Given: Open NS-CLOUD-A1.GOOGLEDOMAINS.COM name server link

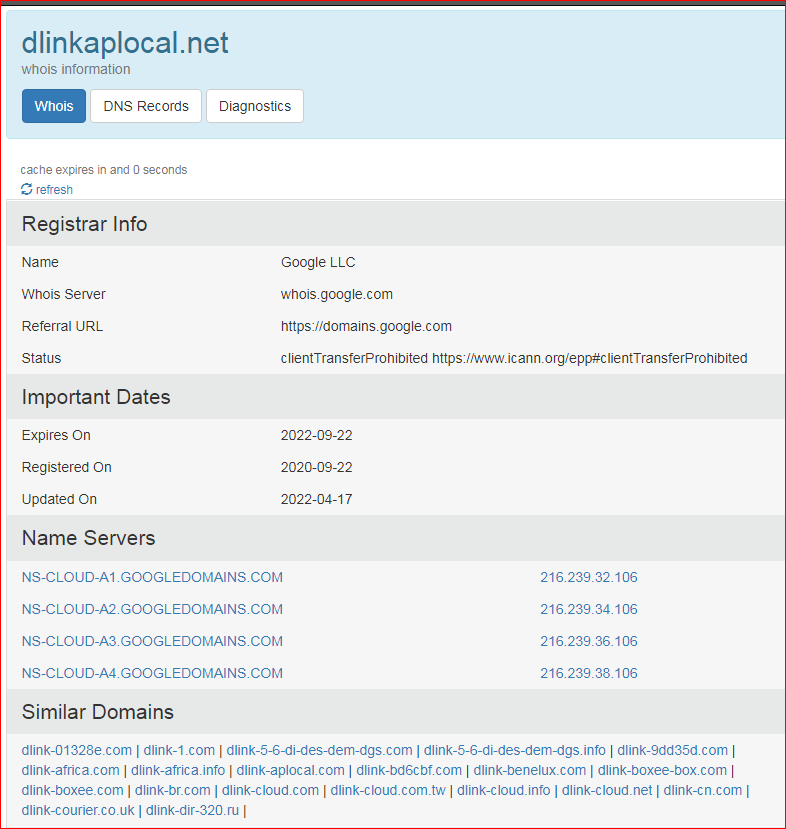Looking at the screenshot, I should click(152, 577).
